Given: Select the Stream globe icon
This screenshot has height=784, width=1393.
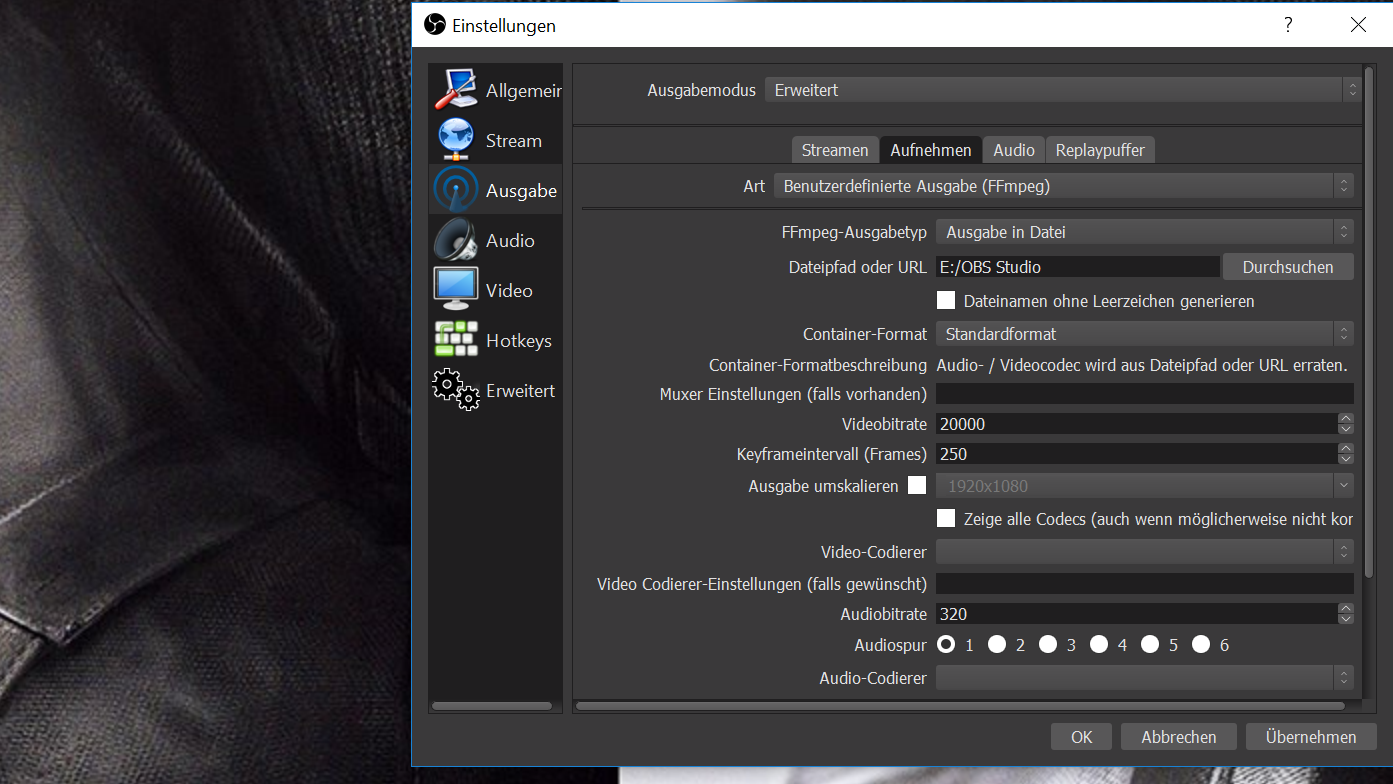Looking at the screenshot, I should pyautogui.click(x=456, y=140).
